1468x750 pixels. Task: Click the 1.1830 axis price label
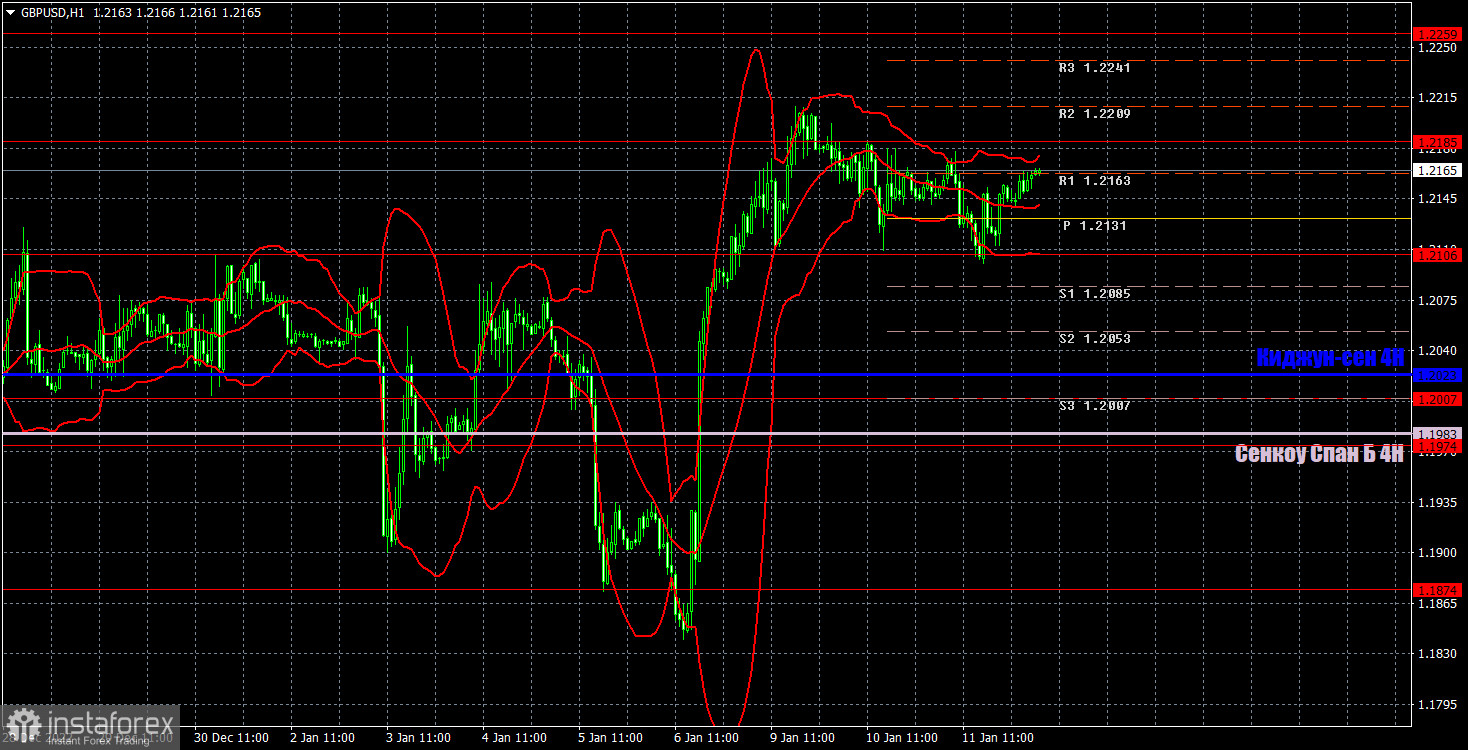click(x=1439, y=654)
